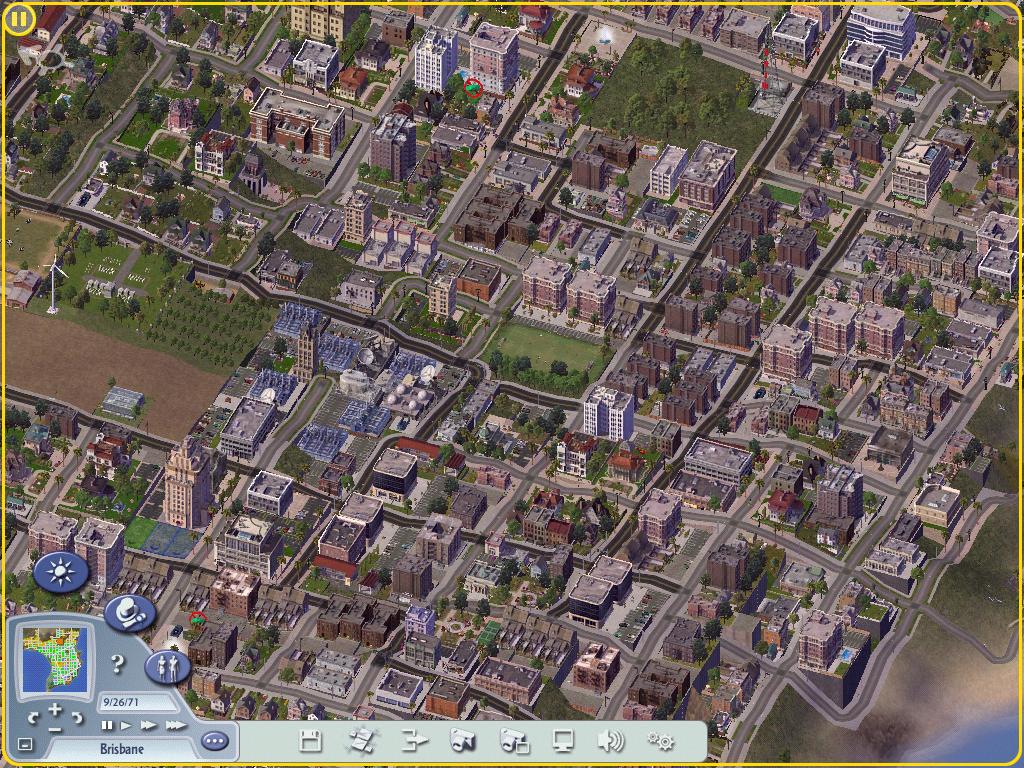
Task: Click the city minimap thumbnail
Action: click(x=55, y=658)
